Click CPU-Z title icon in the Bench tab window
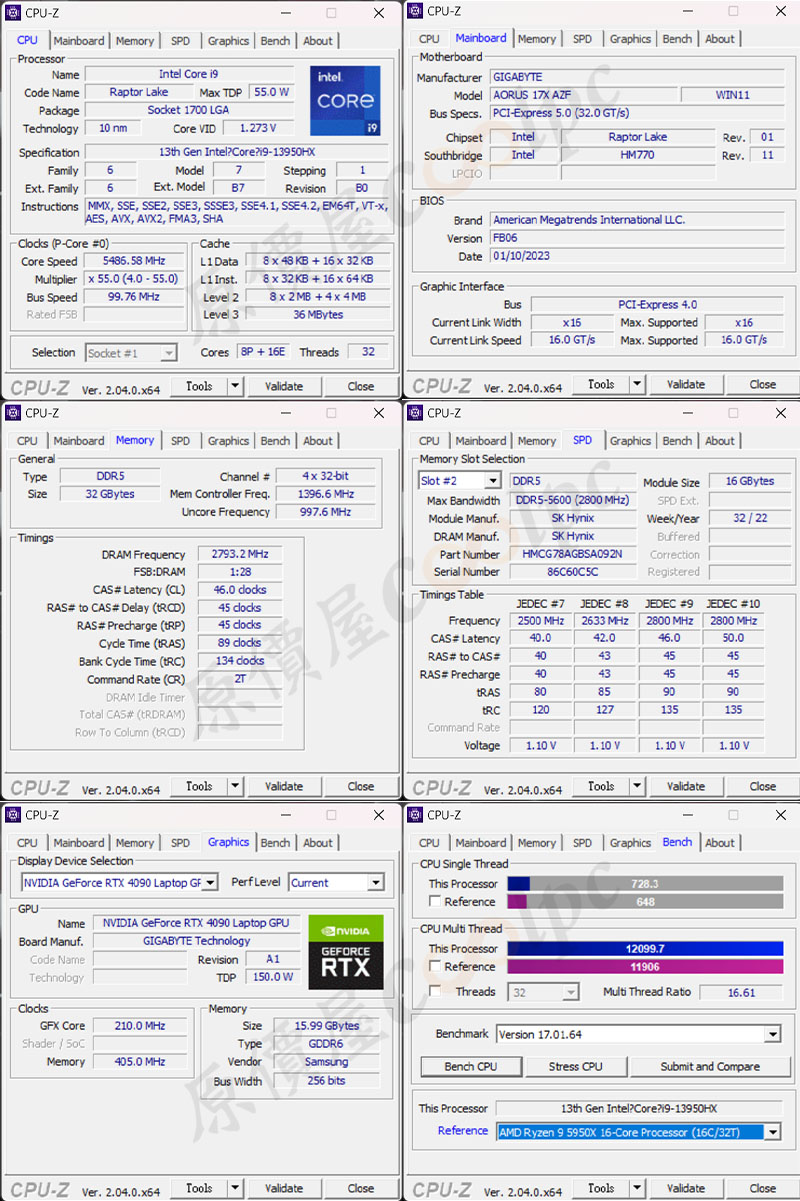This screenshot has width=800, height=1201. coord(414,815)
